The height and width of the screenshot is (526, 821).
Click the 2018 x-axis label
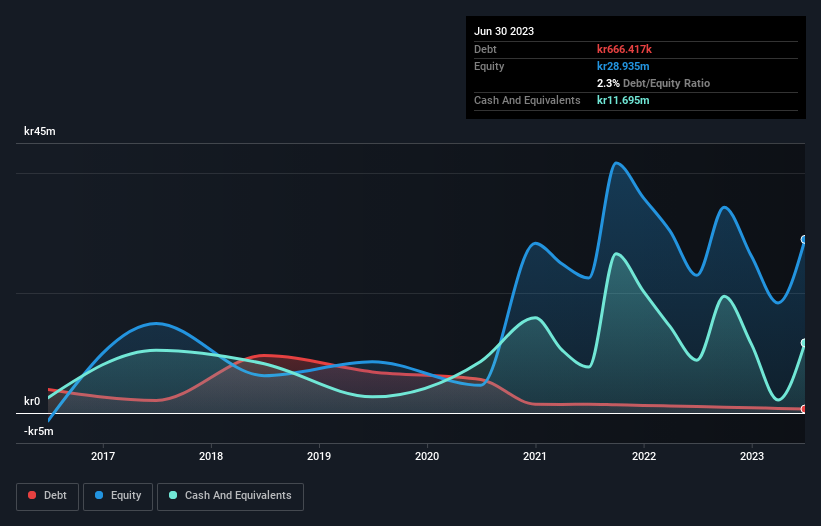[211, 456]
